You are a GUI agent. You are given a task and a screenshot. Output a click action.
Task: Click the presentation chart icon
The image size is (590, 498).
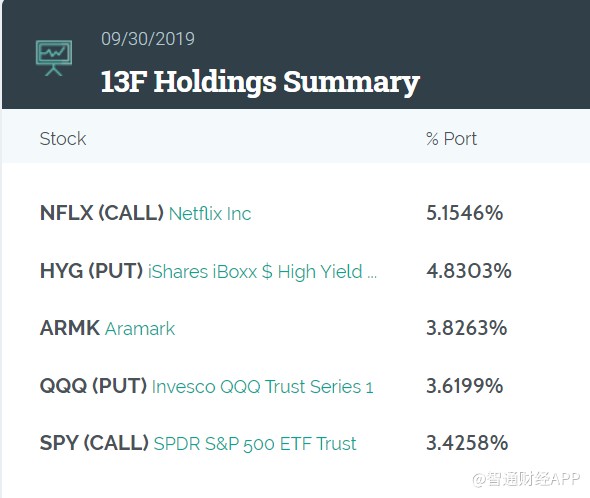54,58
